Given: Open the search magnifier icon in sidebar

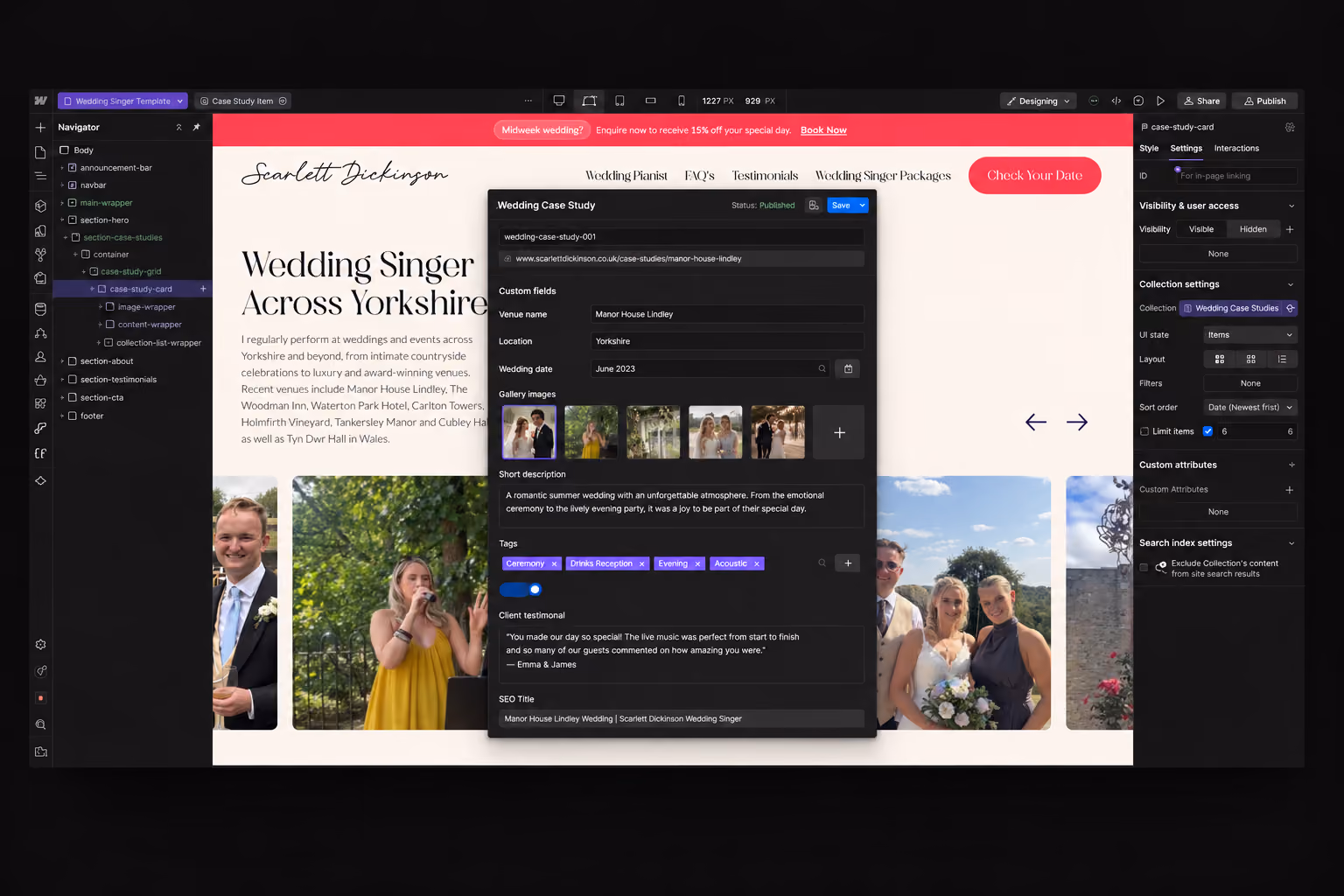Looking at the screenshot, I should coord(40,724).
